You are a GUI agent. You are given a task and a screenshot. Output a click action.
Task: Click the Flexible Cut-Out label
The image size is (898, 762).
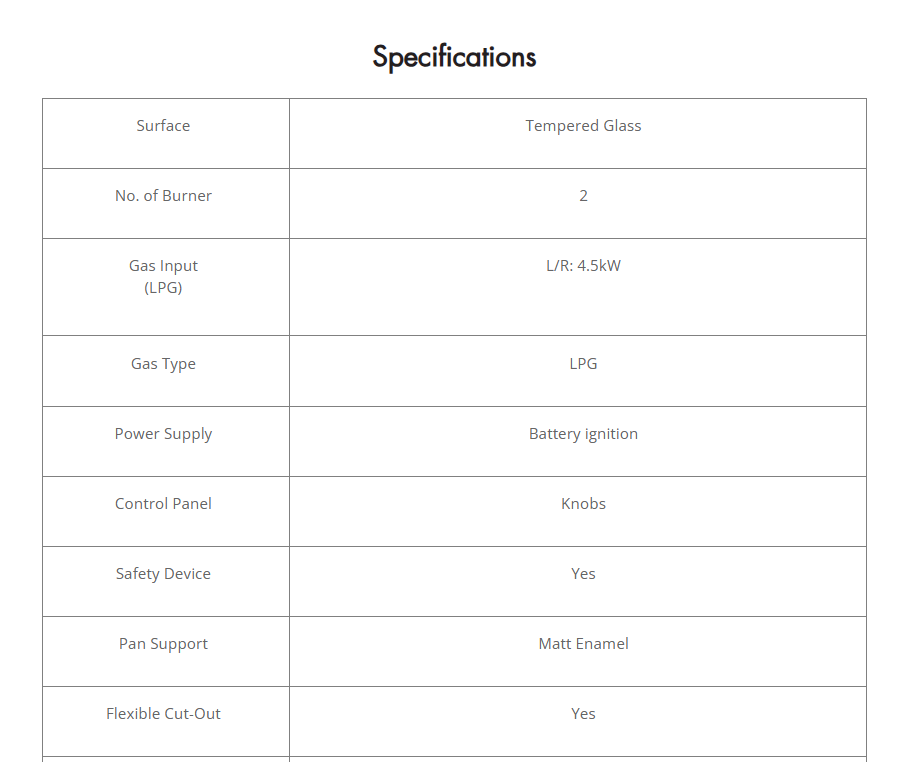tap(163, 714)
